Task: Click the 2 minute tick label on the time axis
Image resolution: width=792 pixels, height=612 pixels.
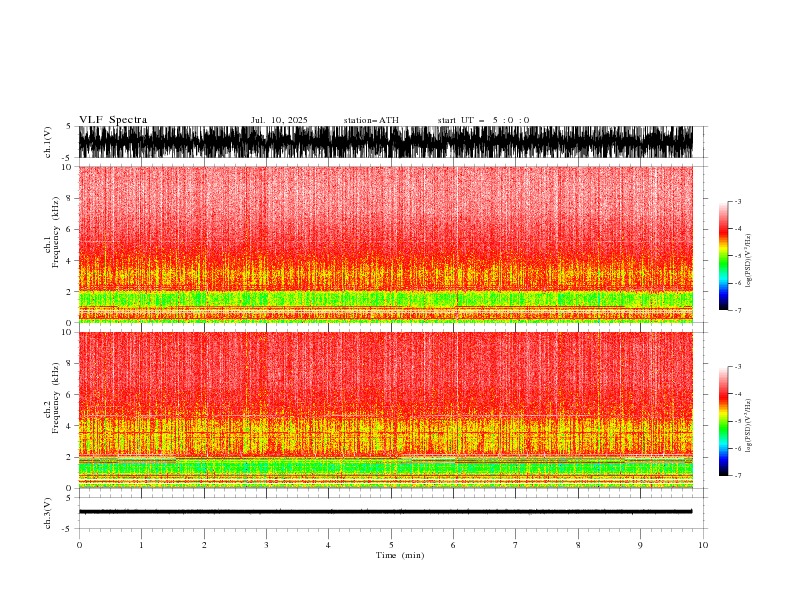Action: tap(204, 545)
